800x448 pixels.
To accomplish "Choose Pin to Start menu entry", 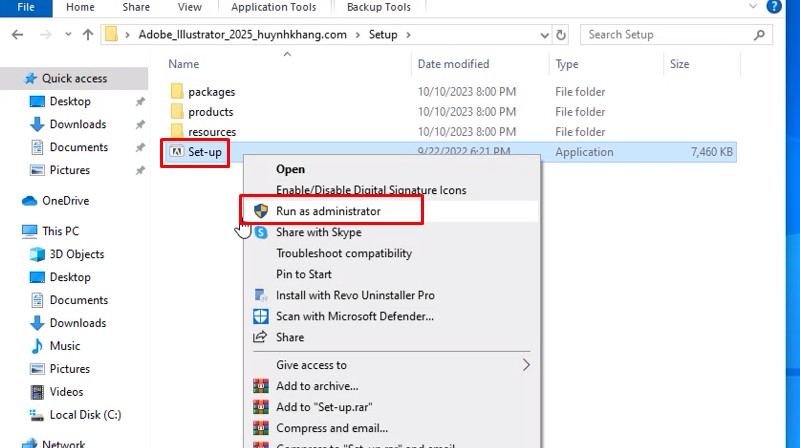I will (304, 274).
